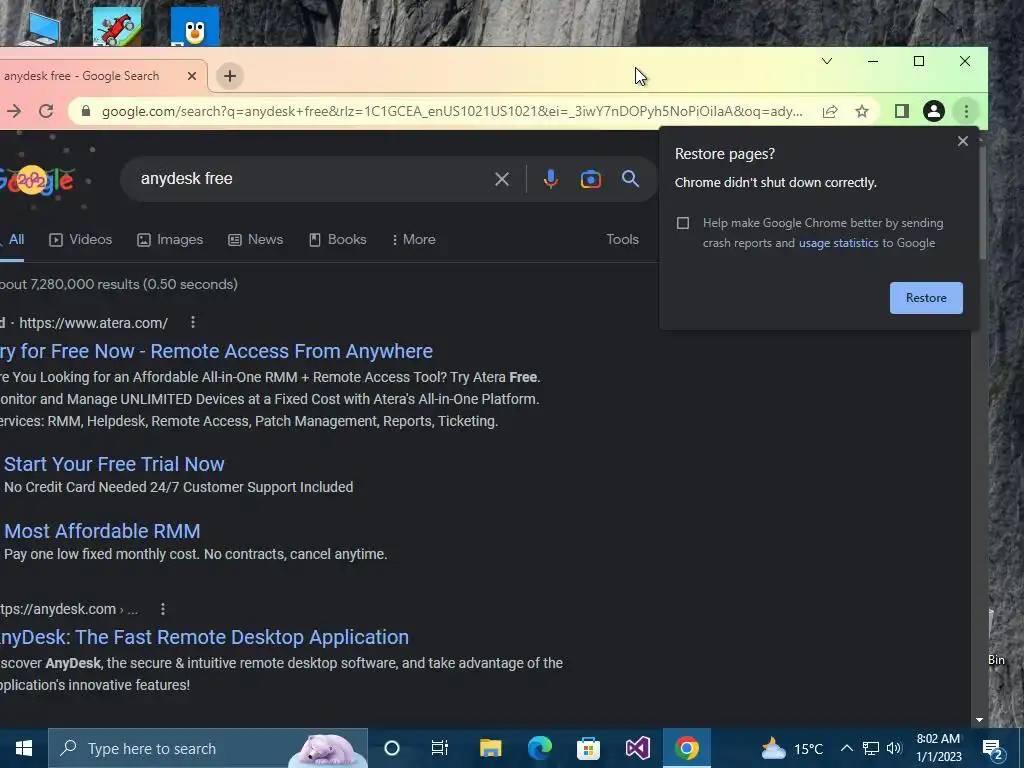Screen dimensions: 1024x768
Task: Clear the search box with the X icon
Action: 502,179
